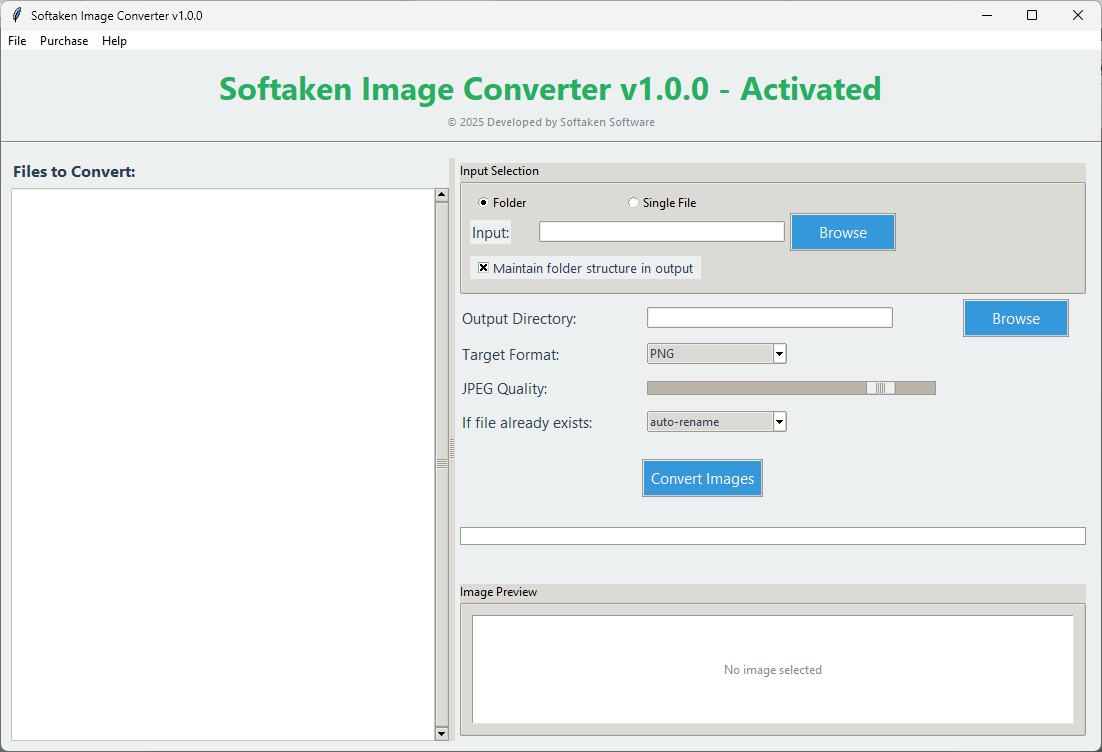Open the Purchase menu
Viewport: 1102px width, 752px height.
pos(64,41)
